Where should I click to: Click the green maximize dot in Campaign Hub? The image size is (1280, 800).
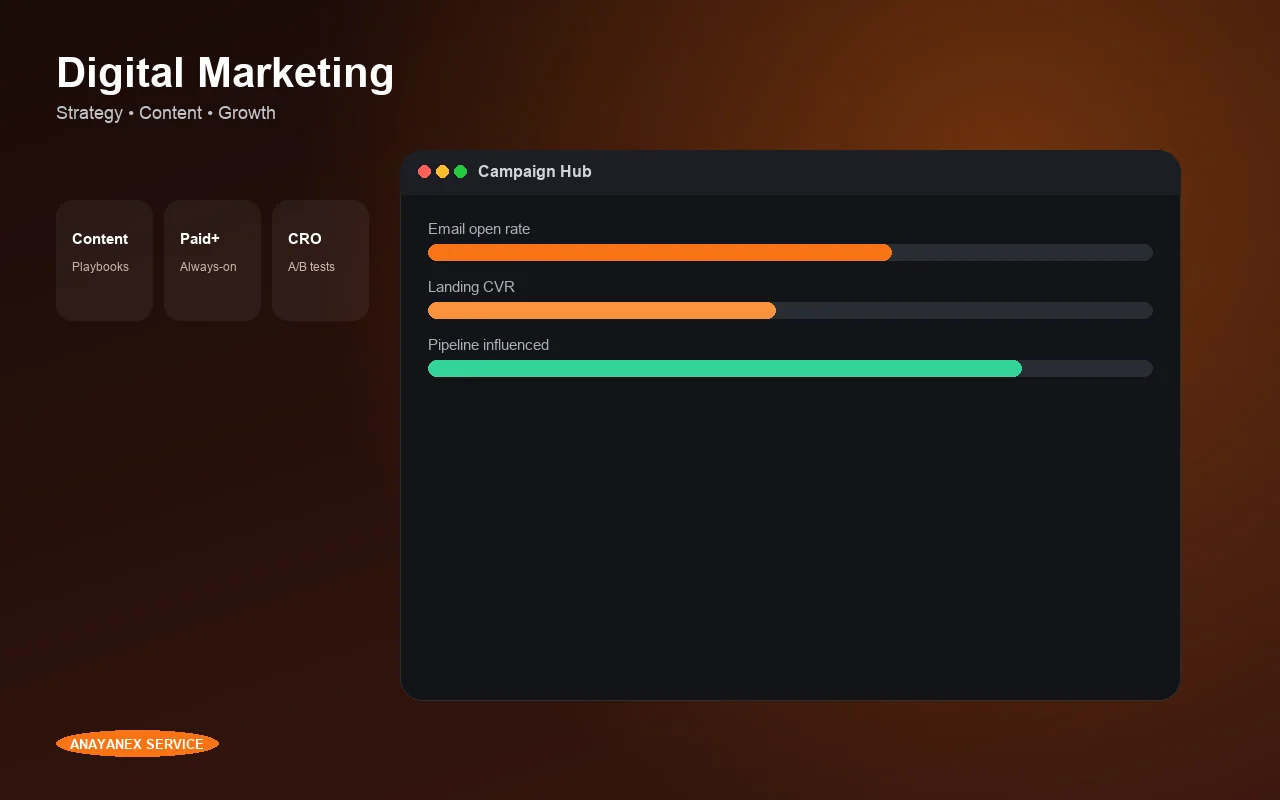[461, 172]
